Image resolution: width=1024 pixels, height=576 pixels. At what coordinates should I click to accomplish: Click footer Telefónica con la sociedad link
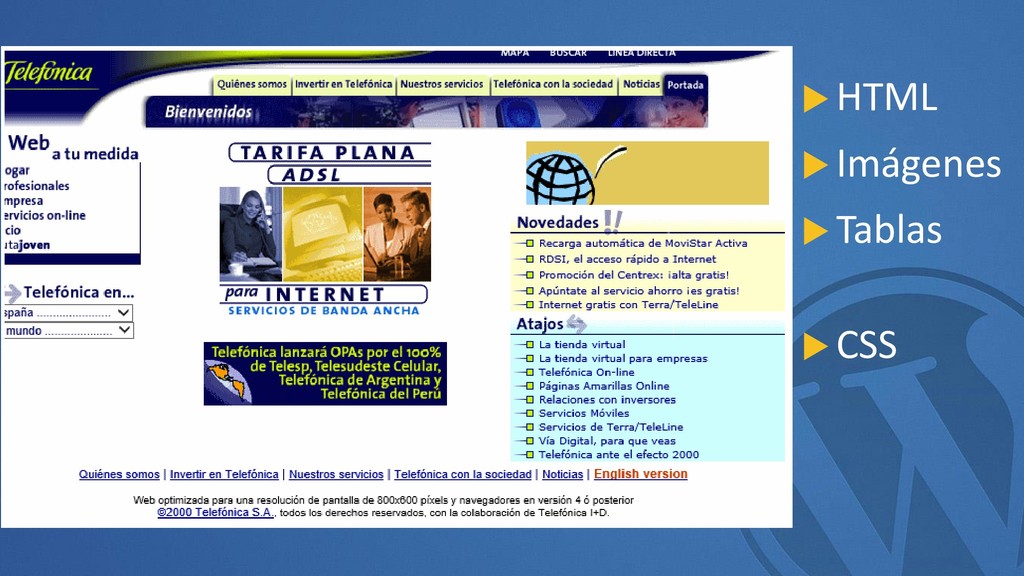click(x=463, y=474)
